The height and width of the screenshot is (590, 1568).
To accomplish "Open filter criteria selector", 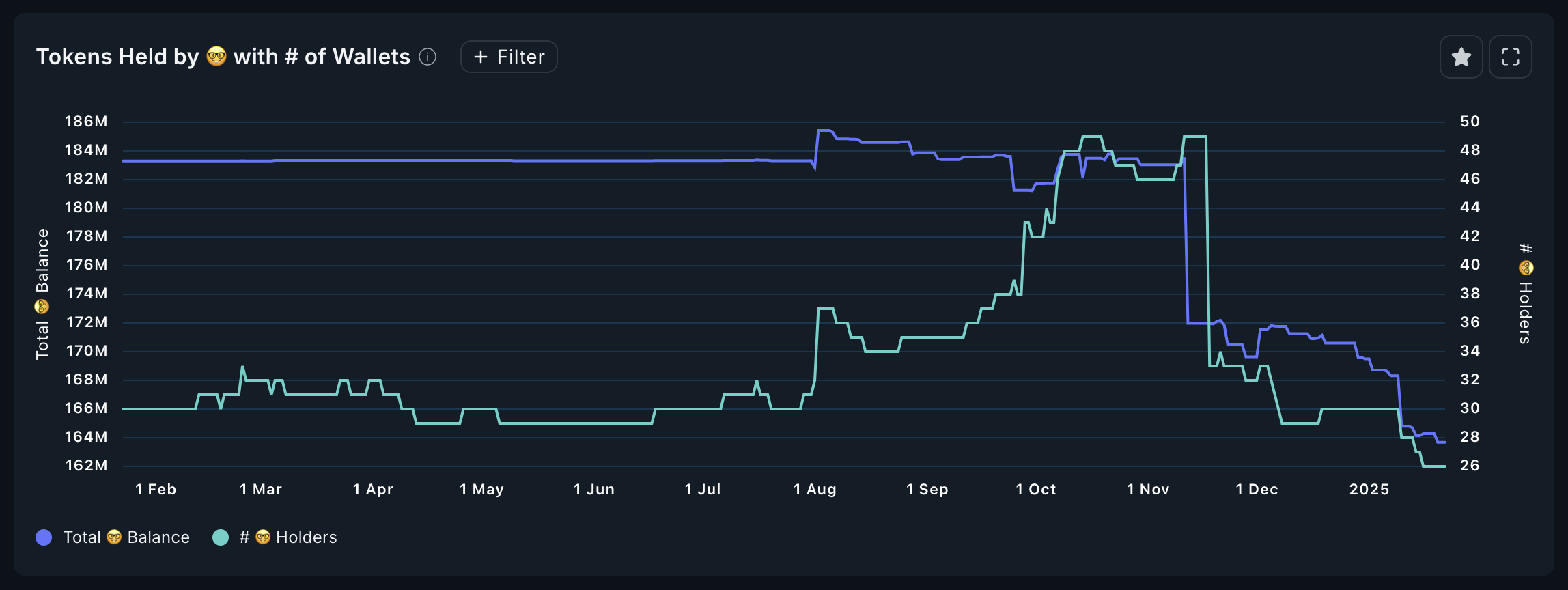I will click(x=508, y=57).
